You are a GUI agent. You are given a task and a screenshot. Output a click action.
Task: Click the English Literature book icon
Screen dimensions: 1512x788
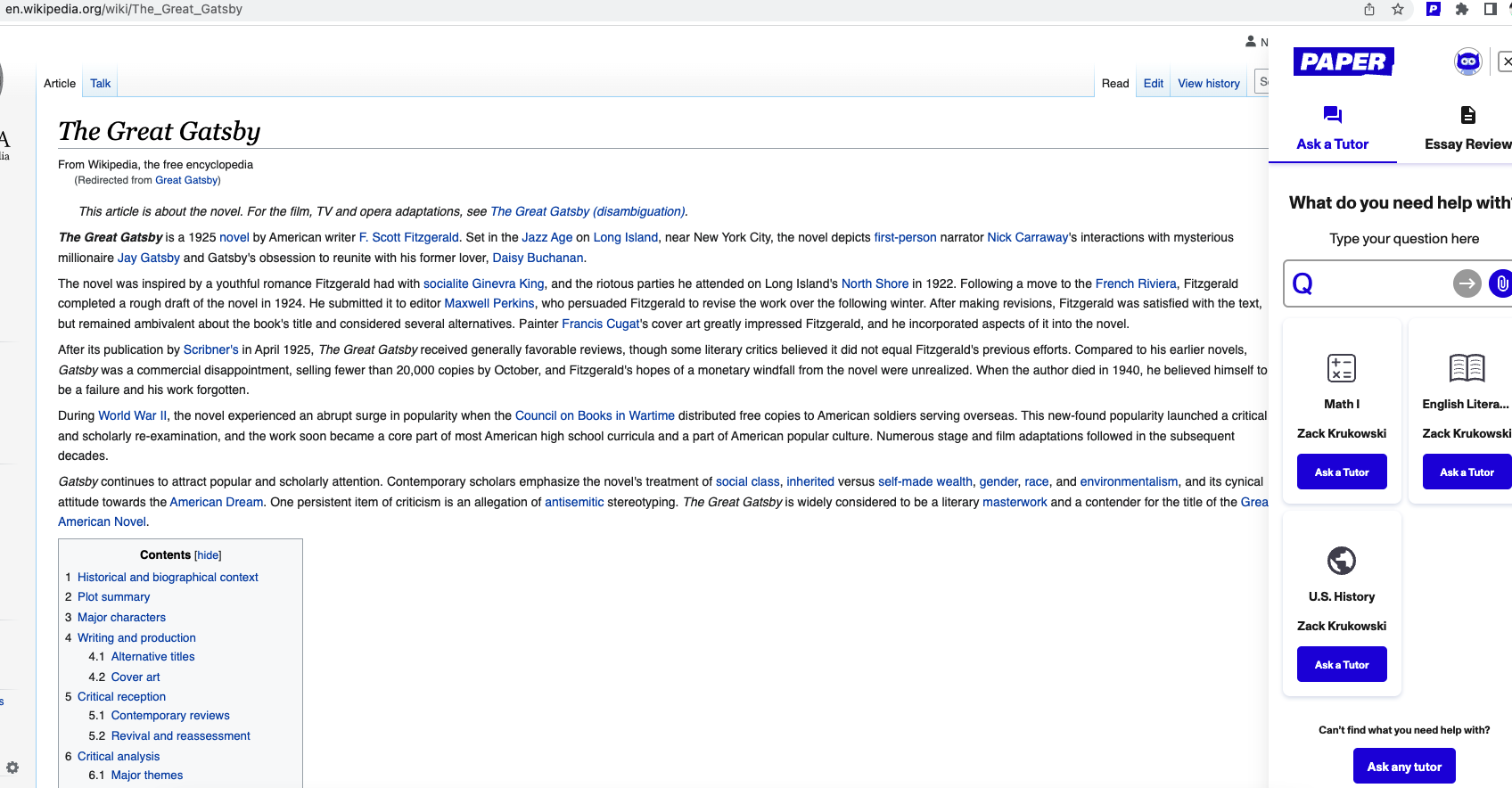[1467, 367]
